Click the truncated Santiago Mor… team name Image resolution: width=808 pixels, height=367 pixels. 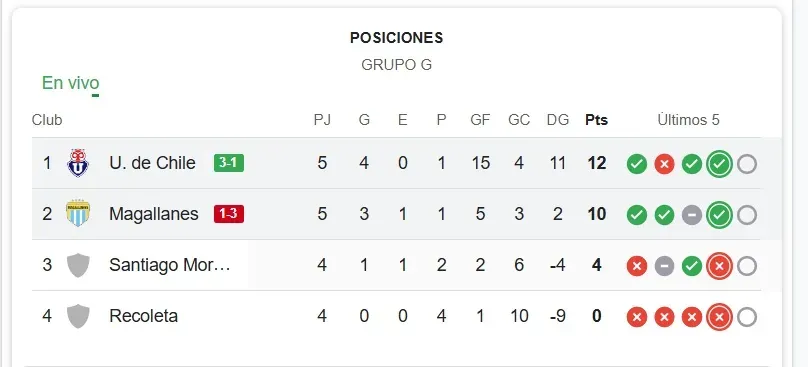point(170,265)
